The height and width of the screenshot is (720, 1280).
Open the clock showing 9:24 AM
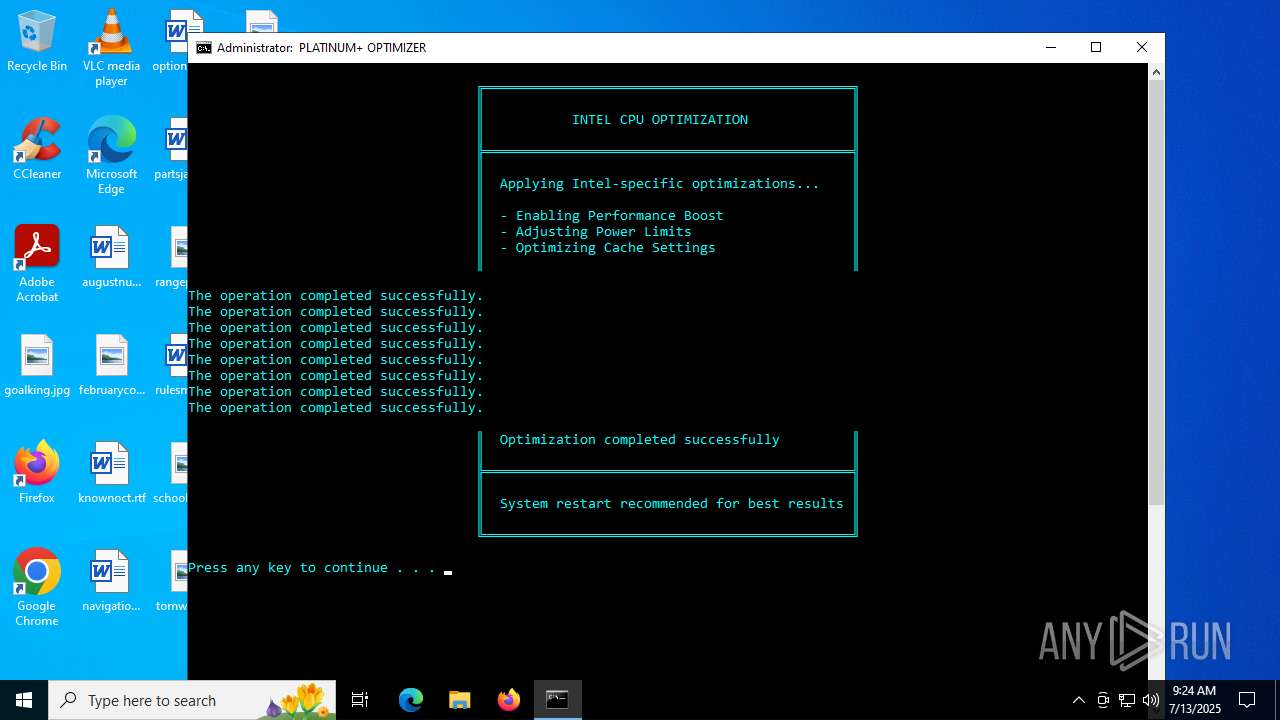click(x=1195, y=700)
